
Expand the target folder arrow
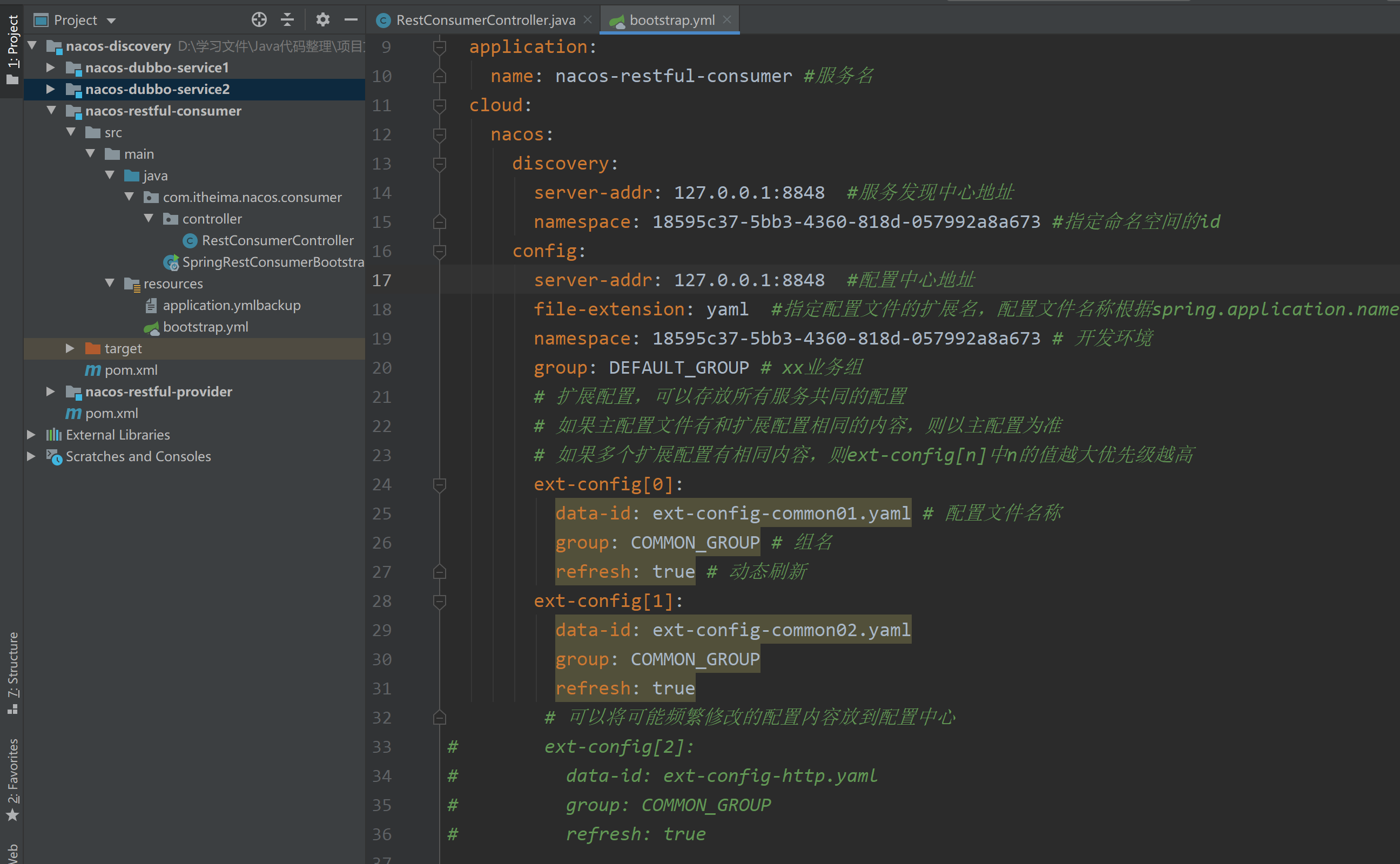click(70, 348)
